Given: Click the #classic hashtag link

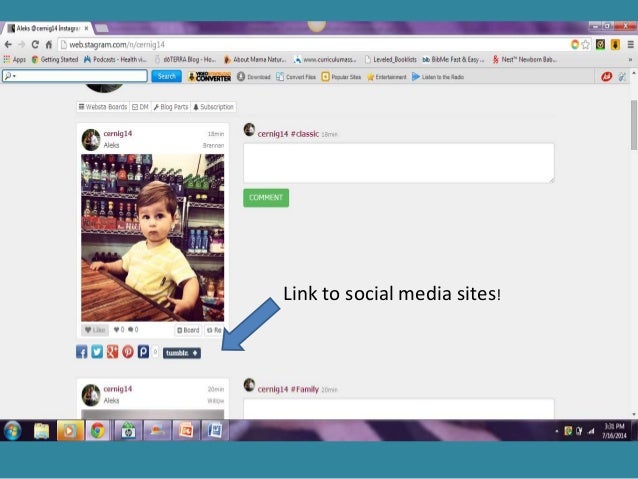Looking at the screenshot, I should point(305,134).
